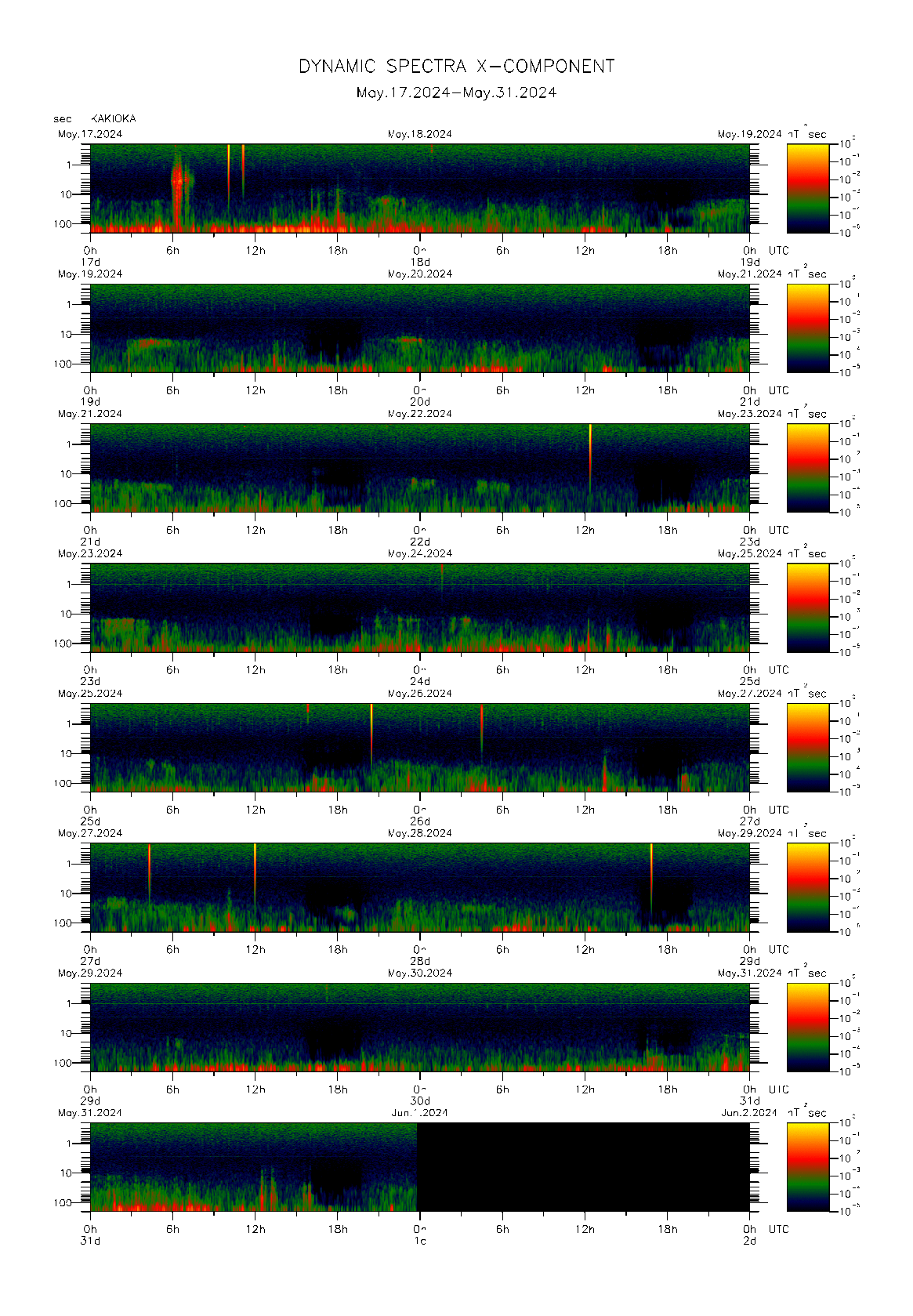
Task: Click the May.18.2024 panel date label
Action: click(x=420, y=134)
